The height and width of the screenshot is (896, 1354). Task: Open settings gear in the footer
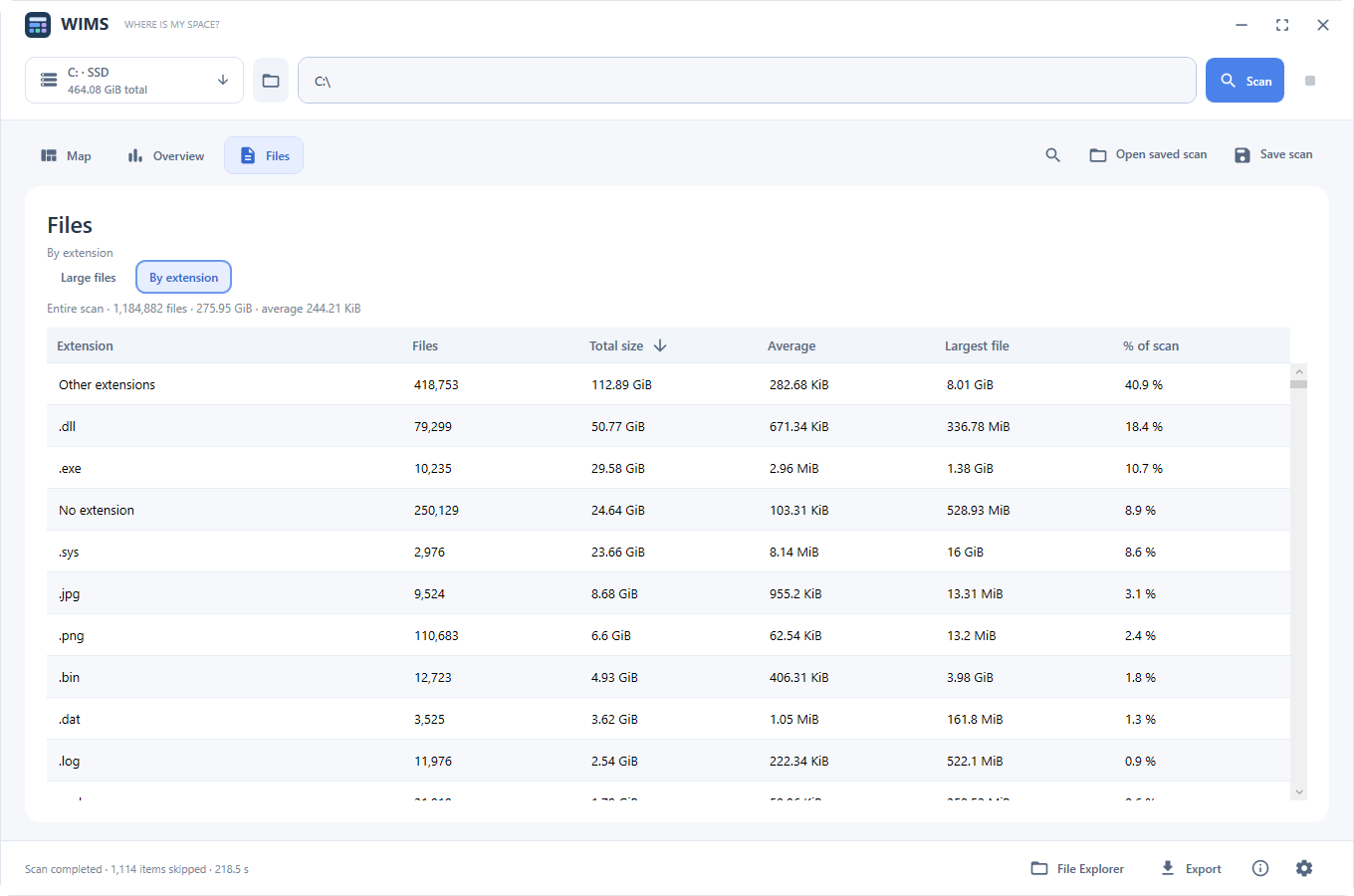point(1304,868)
